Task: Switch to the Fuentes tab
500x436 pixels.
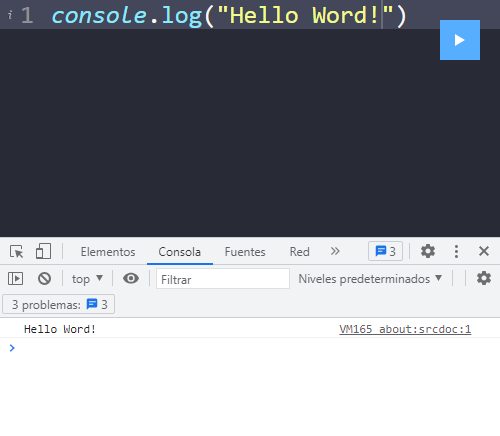Action: 245,252
